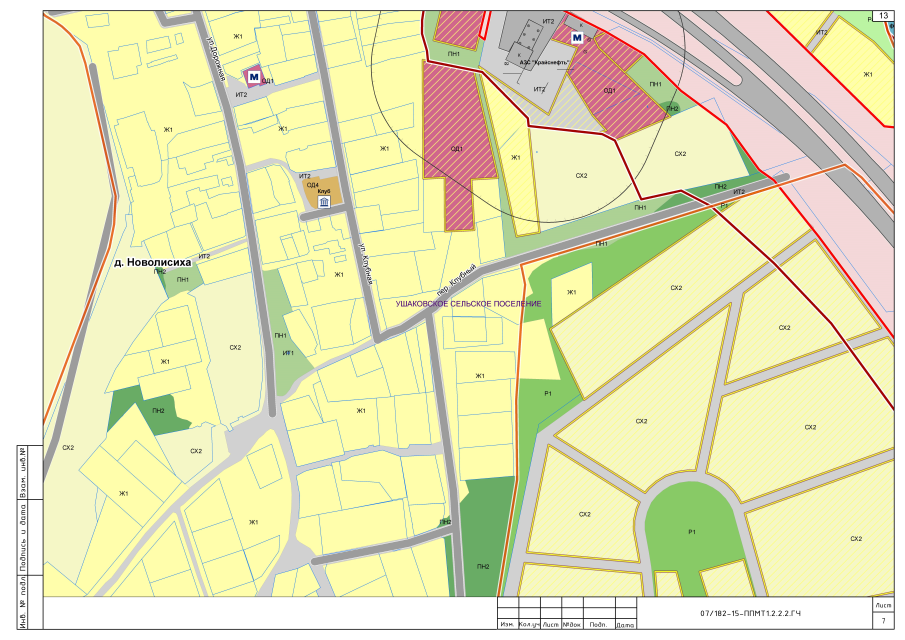905x640 pixels.
Task: Click the Лист 7 title block cell
Action: click(x=883, y=613)
